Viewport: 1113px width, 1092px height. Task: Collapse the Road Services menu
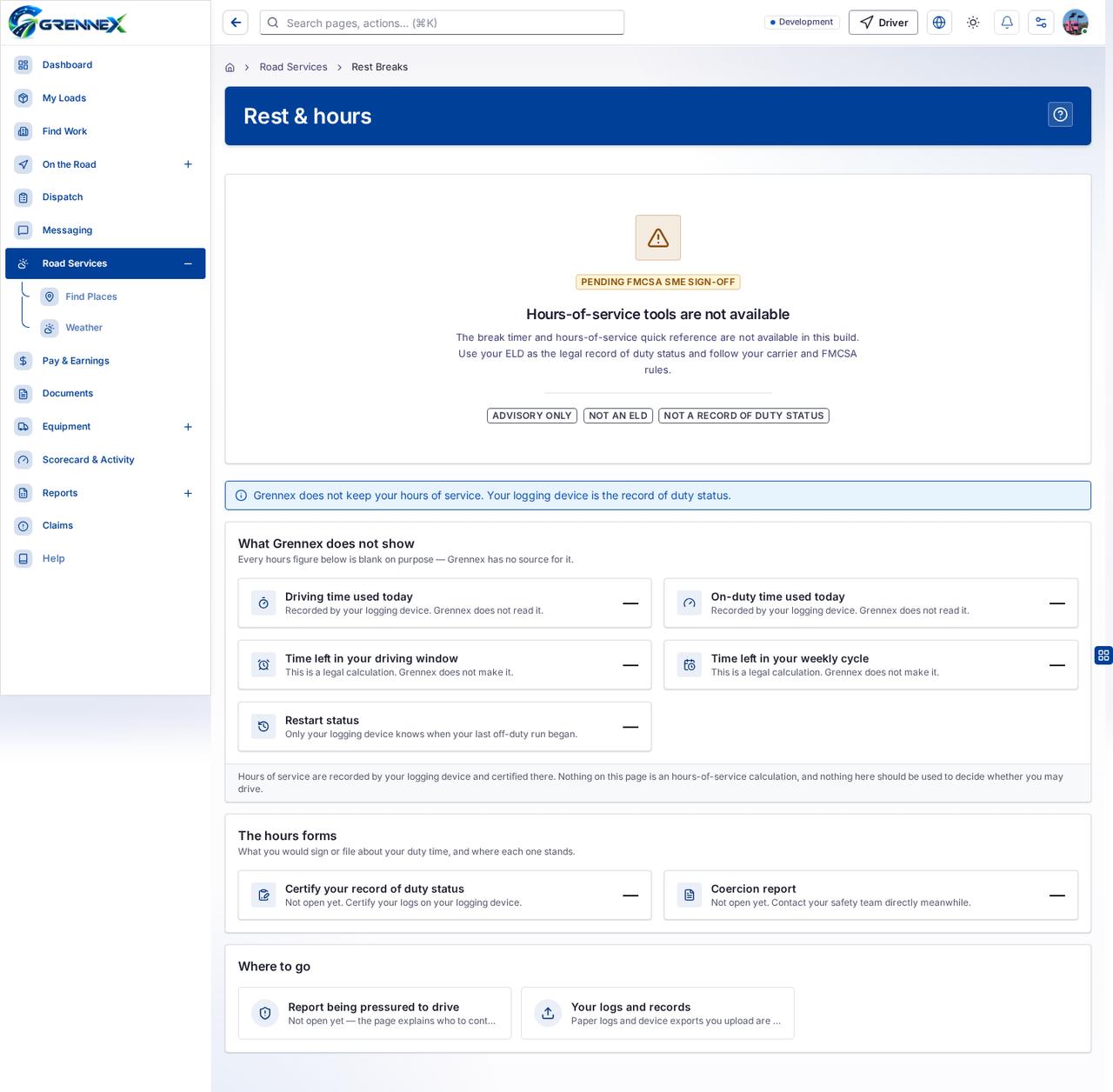tap(188, 263)
